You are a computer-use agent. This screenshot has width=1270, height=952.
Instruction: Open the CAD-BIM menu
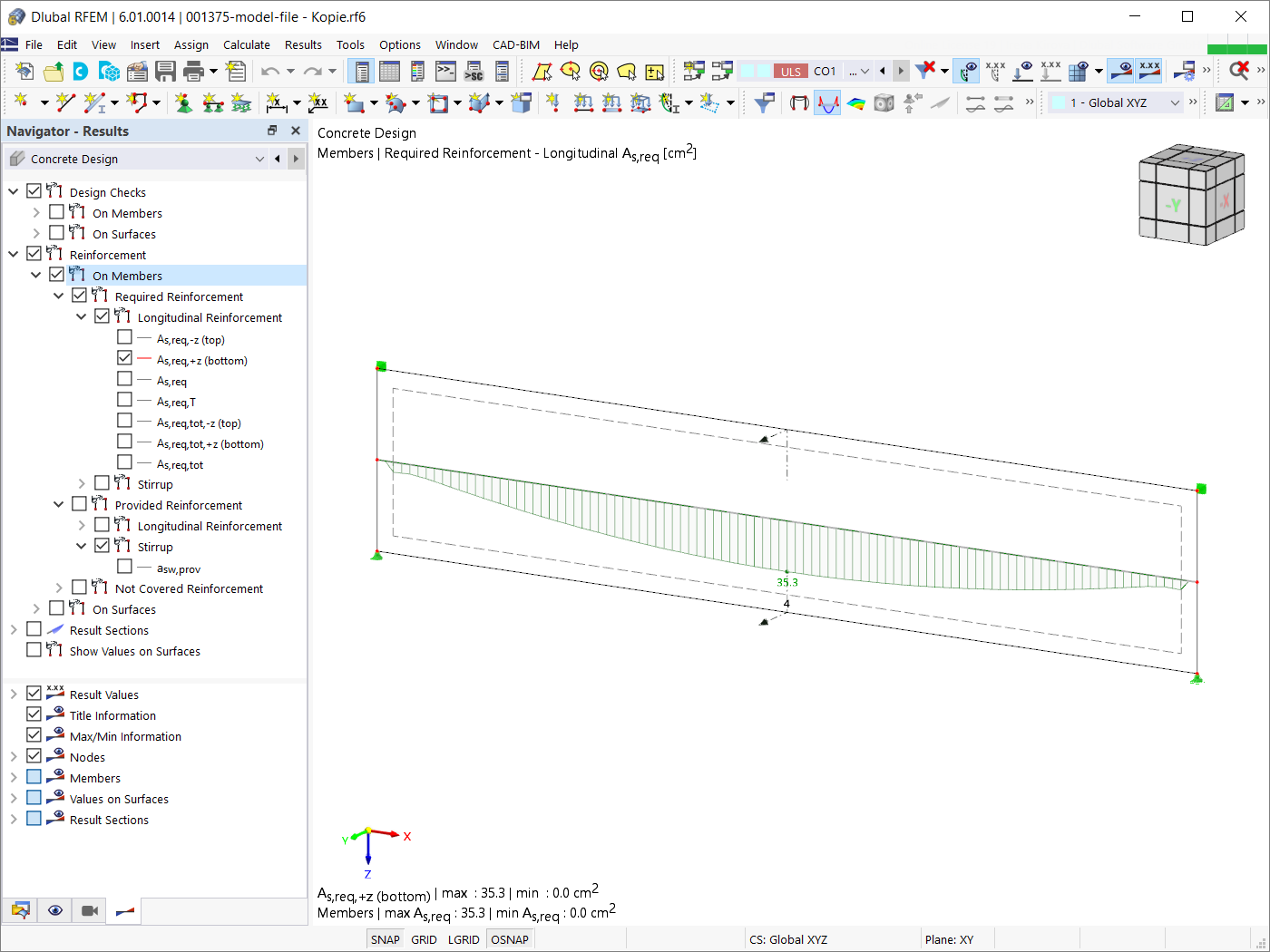click(516, 44)
